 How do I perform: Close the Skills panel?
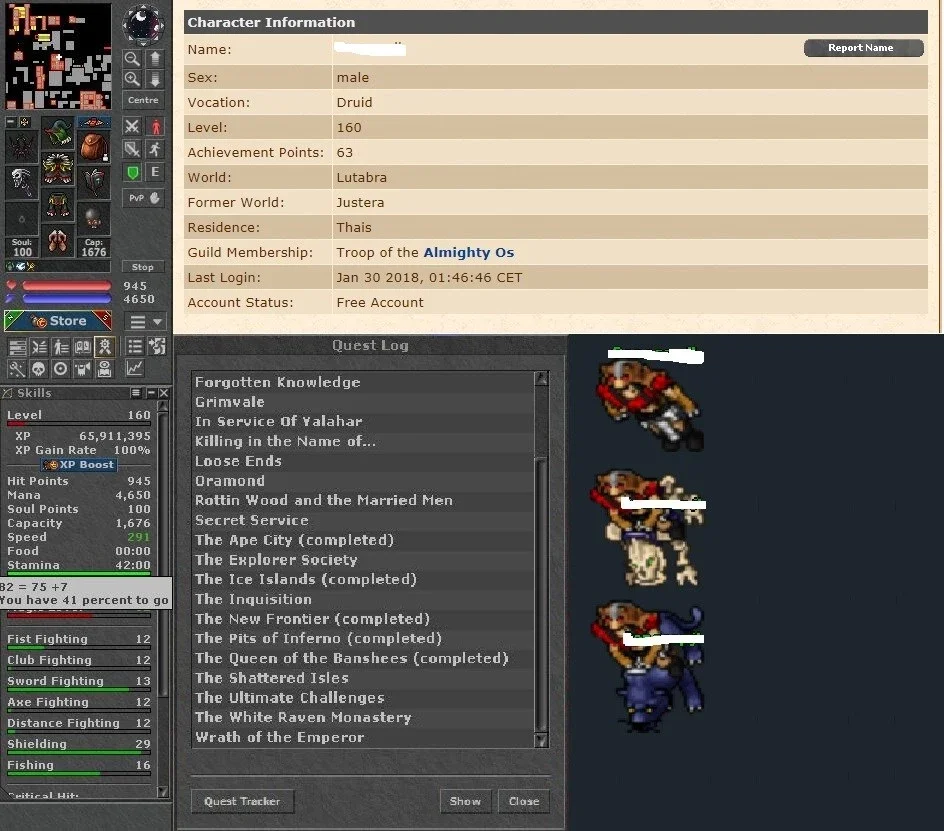tap(164, 393)
